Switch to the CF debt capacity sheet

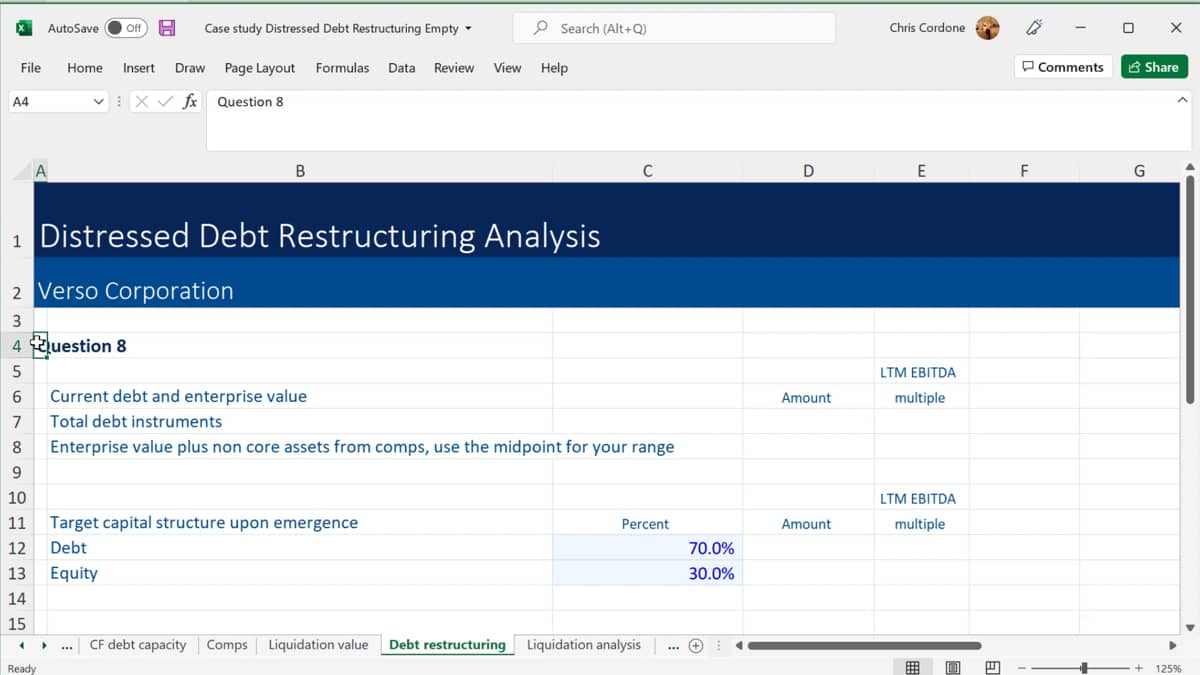click(138, 645)
